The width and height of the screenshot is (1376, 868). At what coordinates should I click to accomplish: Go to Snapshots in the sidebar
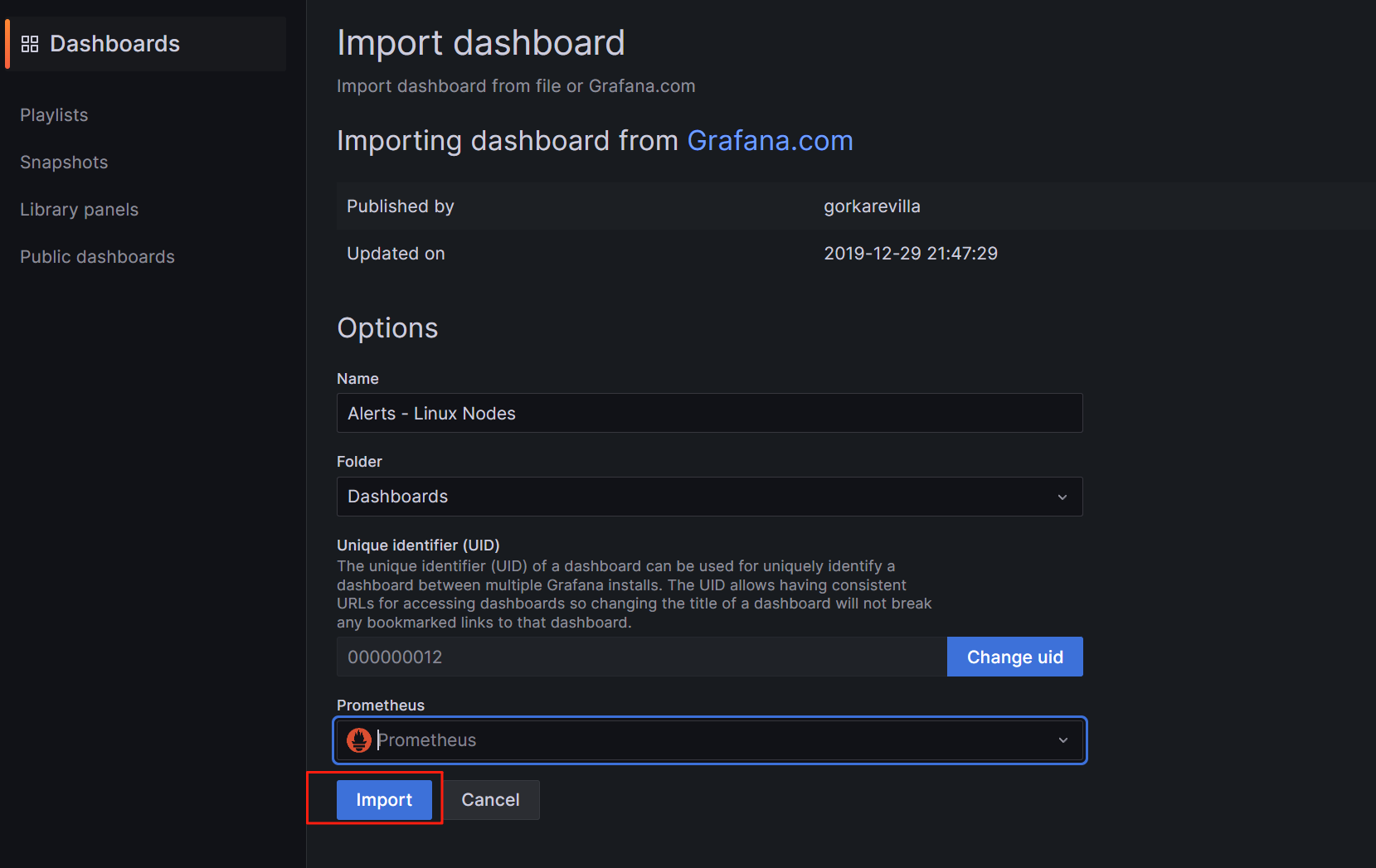pyautogui.click(x=64, y=162)
